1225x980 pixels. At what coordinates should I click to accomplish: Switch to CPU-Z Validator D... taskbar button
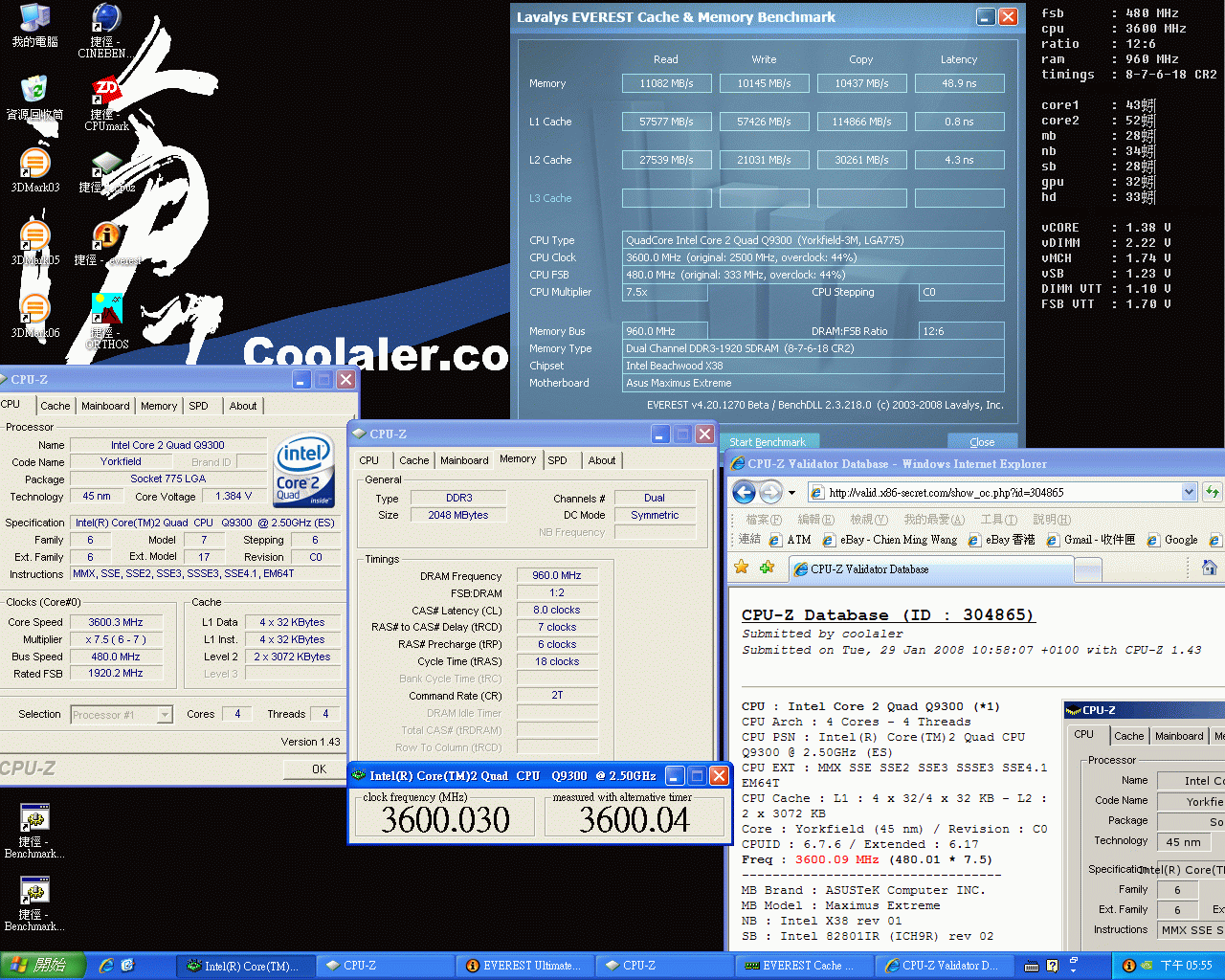tap(945, 966)
